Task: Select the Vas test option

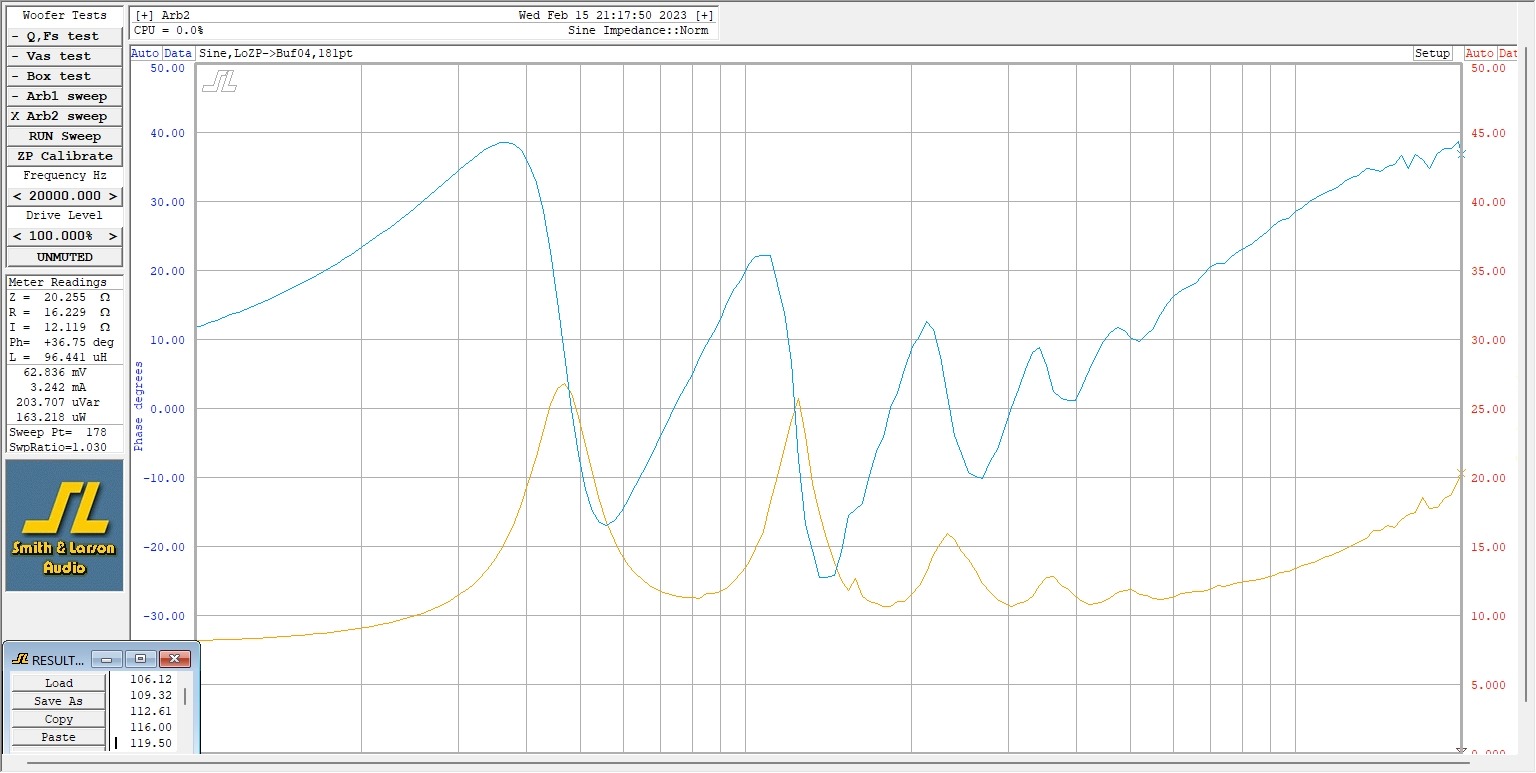Action: [x=65, y=56]
